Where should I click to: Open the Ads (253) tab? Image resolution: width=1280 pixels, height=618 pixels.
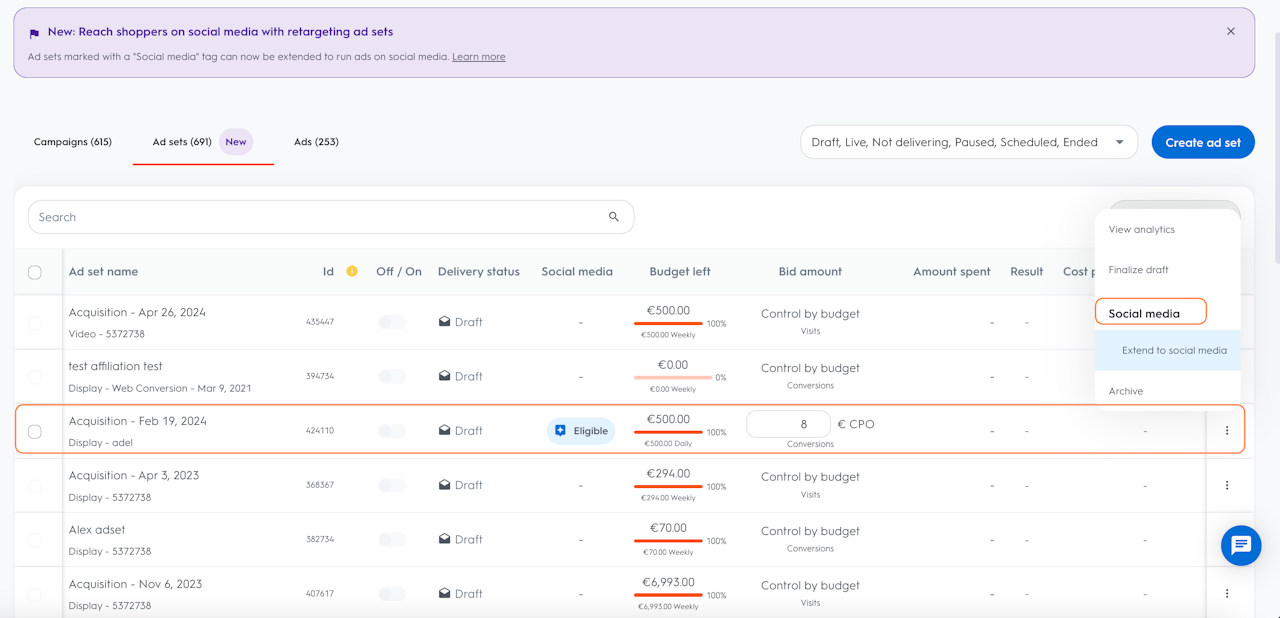click(316, 142)
